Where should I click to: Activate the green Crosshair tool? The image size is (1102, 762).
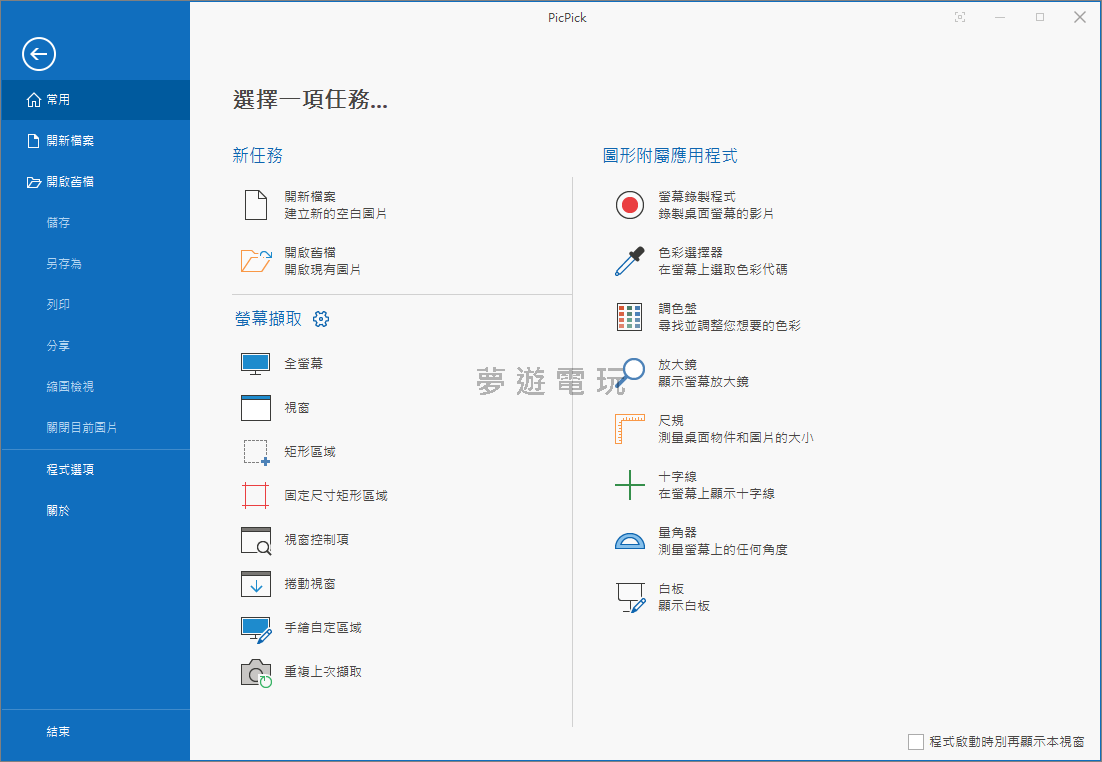(x=629, y=486)
